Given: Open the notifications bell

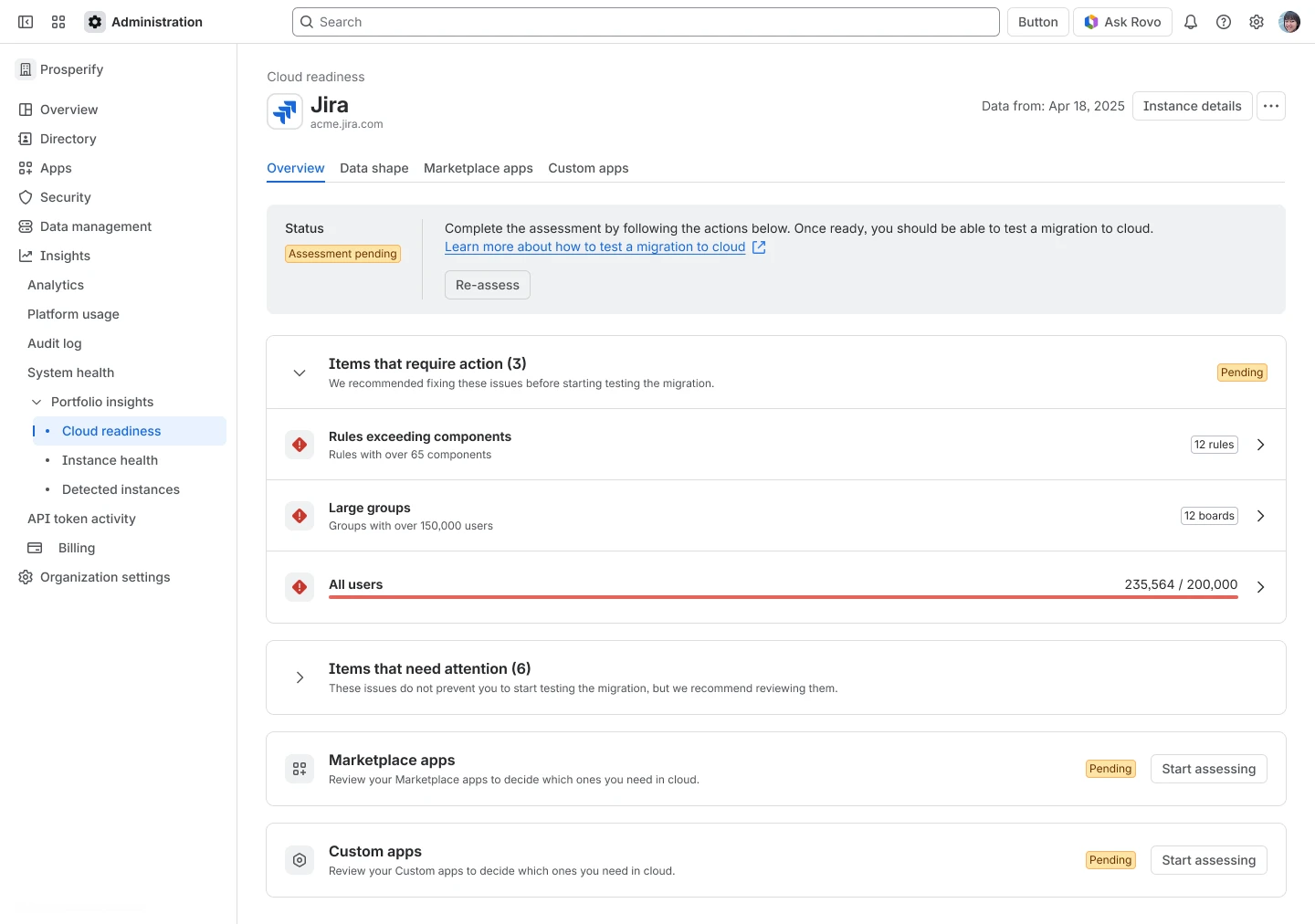Looking at the screenshot, I should [x=1191, y=22].
